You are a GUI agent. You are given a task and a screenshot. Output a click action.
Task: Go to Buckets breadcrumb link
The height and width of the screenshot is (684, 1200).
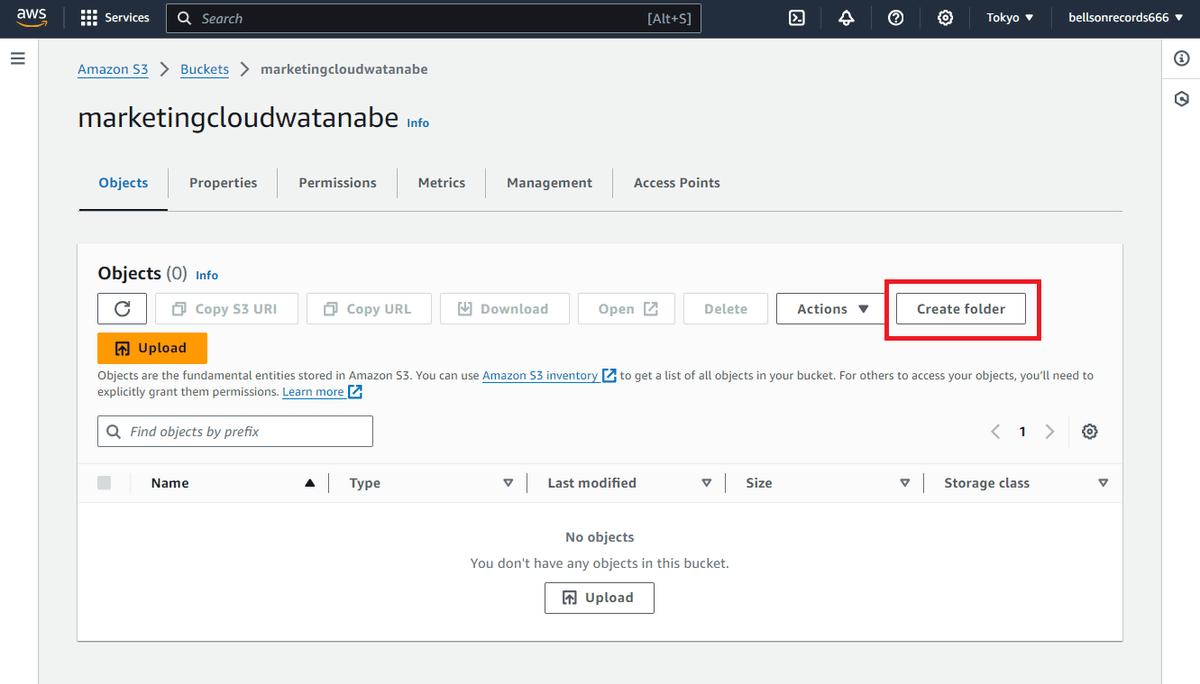205,69
